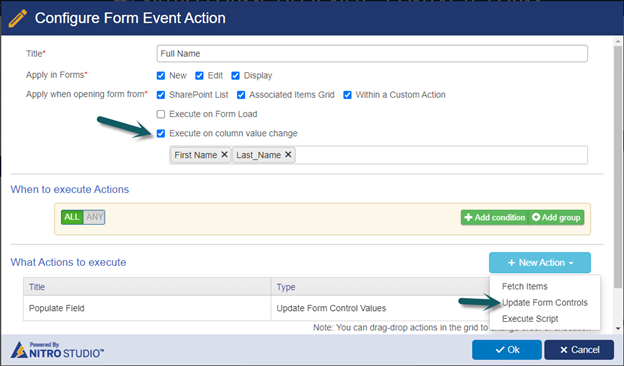Toggle the Display form checkbox

pyautogui.click(x=236, y=76)
